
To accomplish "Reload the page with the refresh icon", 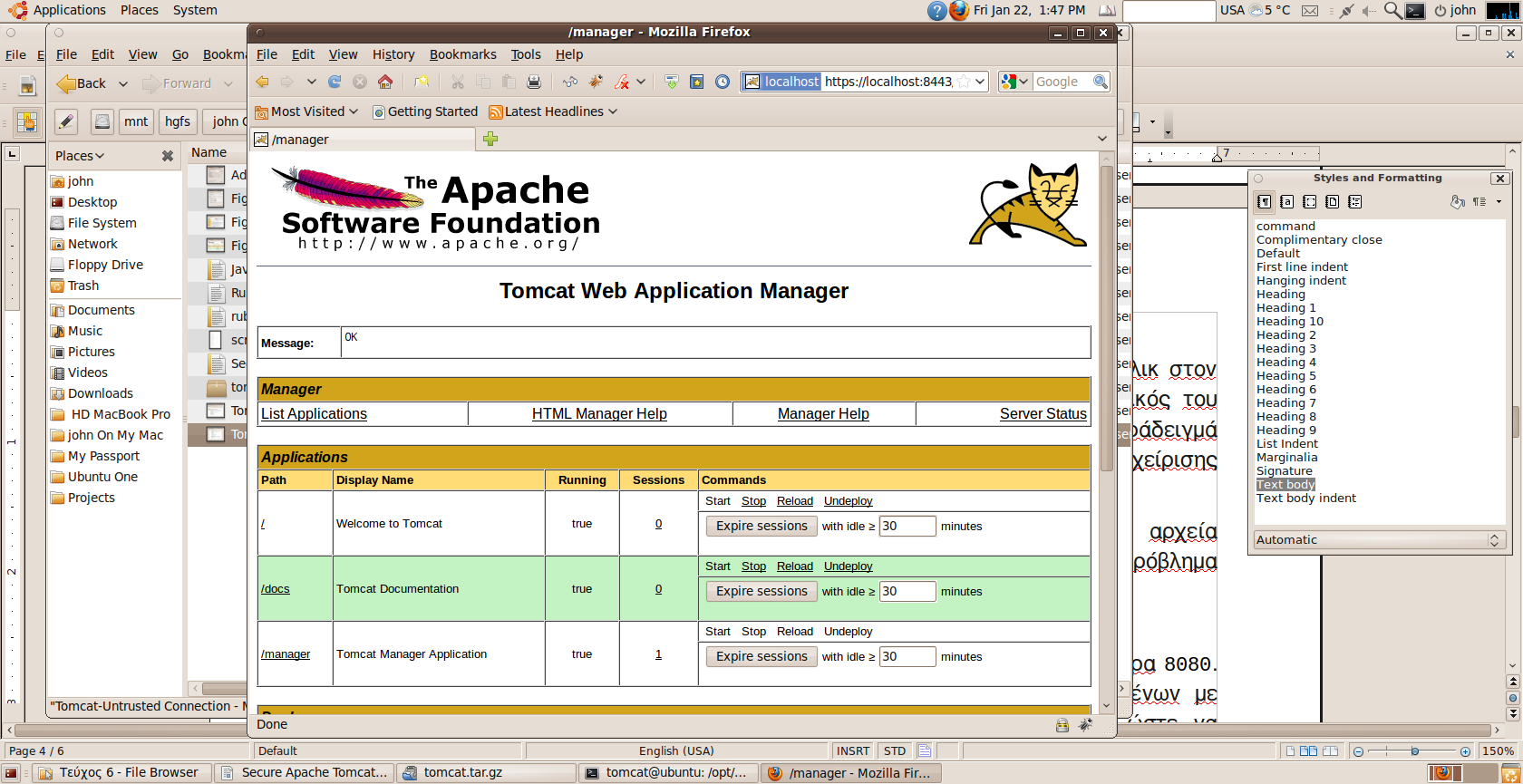I will coord(335,82).
